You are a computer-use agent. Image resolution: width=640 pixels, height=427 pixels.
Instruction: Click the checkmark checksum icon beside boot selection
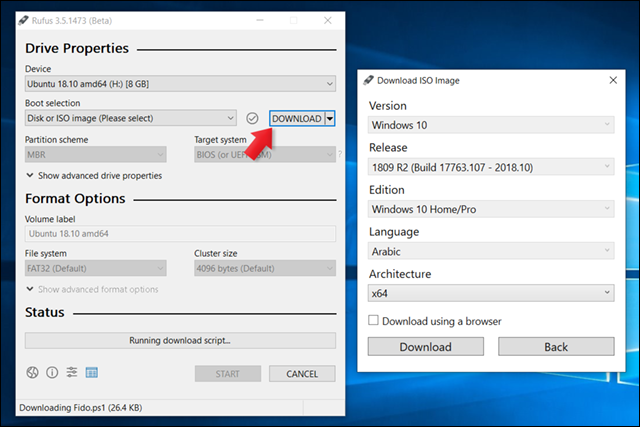pos(252,118)
